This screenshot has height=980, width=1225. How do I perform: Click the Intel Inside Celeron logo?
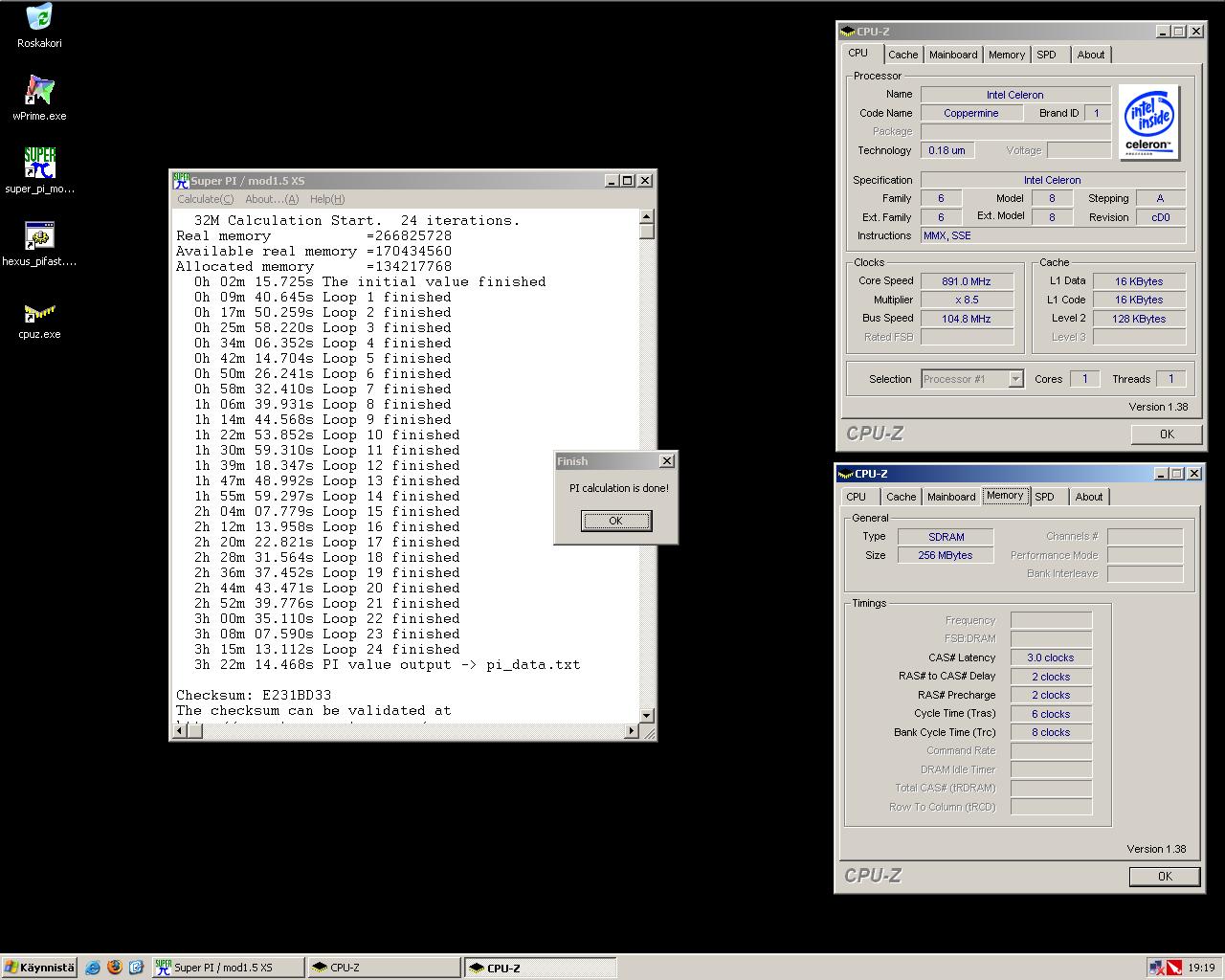point(1148,122)
